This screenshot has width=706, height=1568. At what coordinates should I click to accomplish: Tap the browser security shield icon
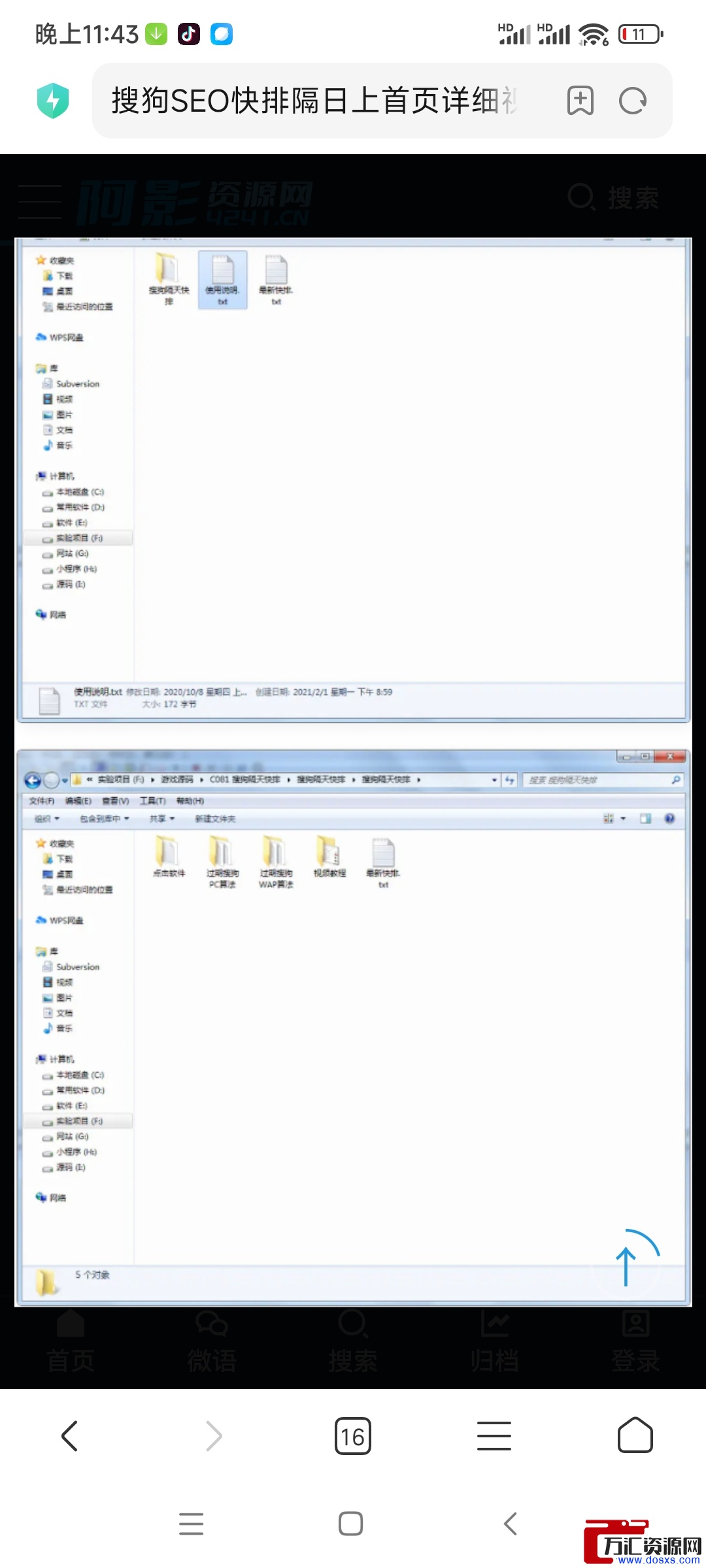53,101
